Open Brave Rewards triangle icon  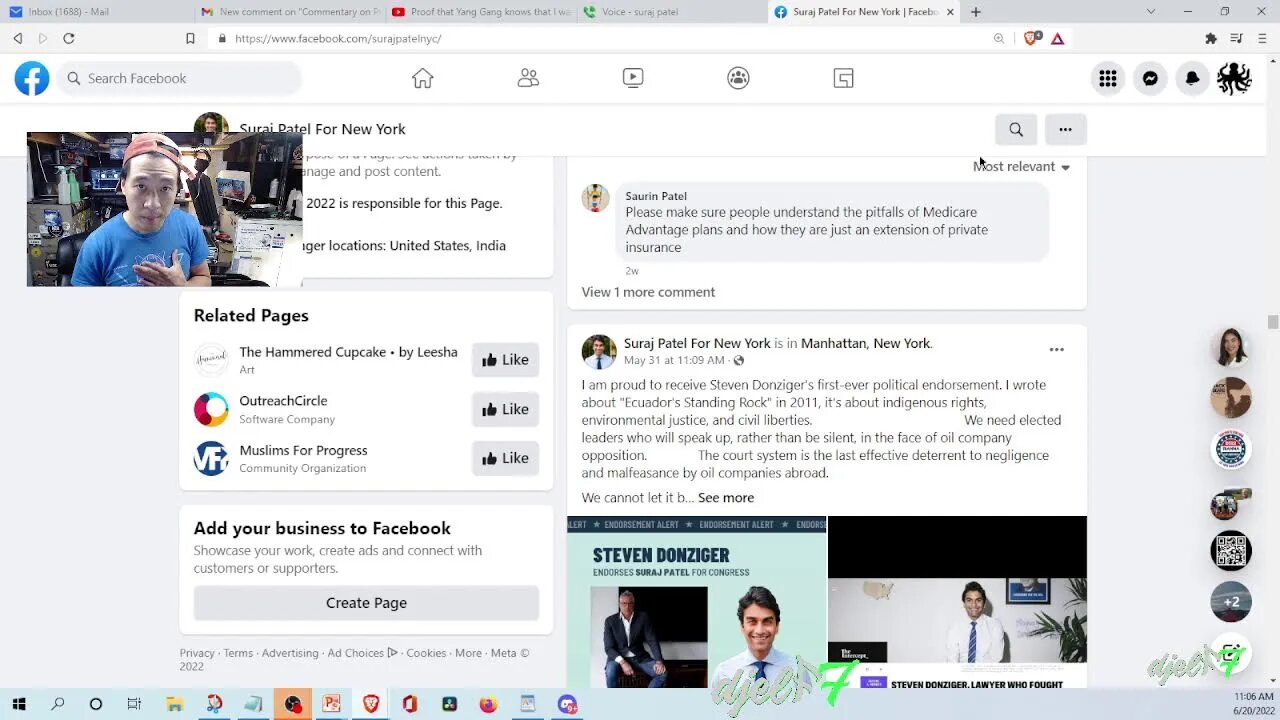(x=1057, y=38)
